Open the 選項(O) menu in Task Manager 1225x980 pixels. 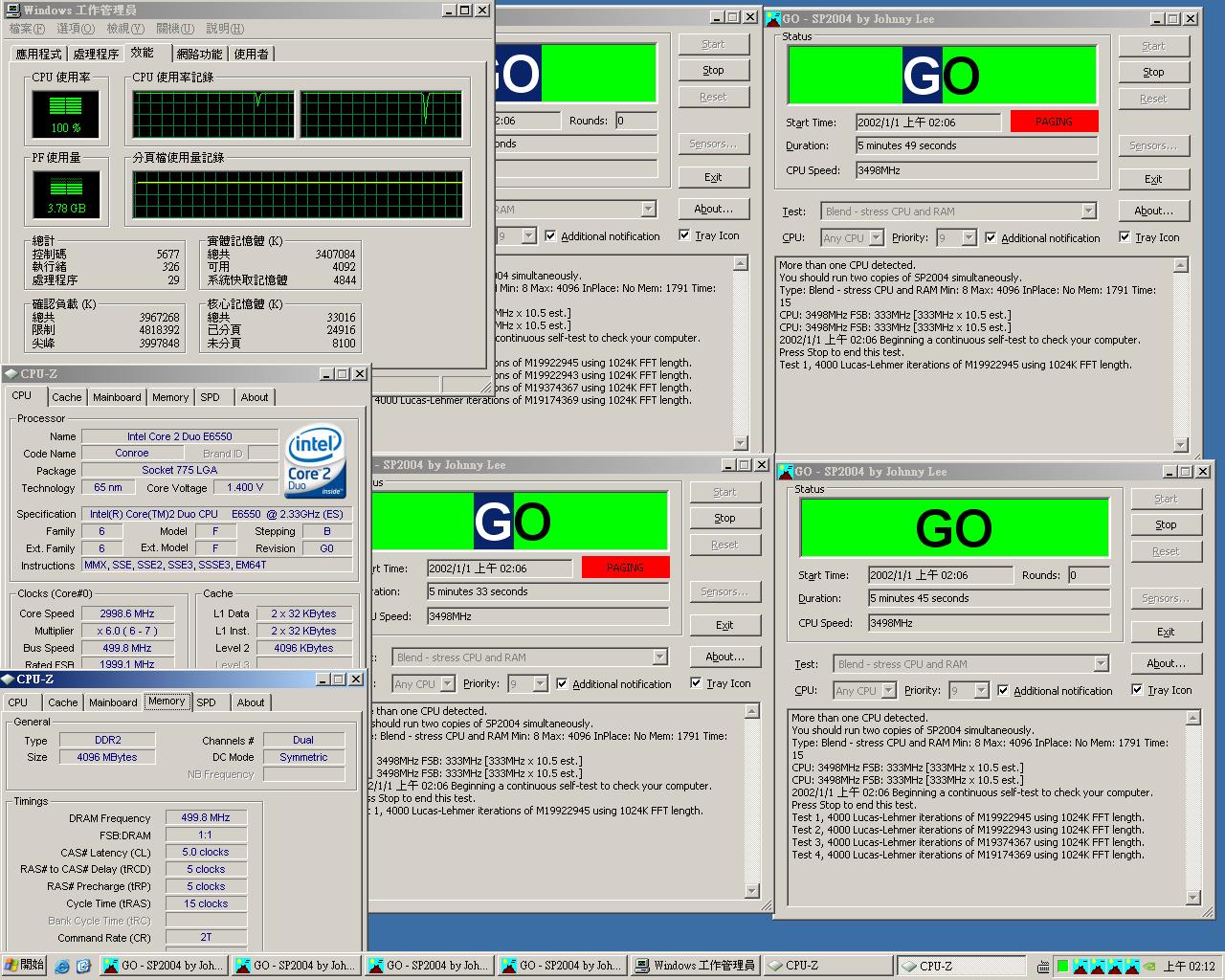[75, 29]
